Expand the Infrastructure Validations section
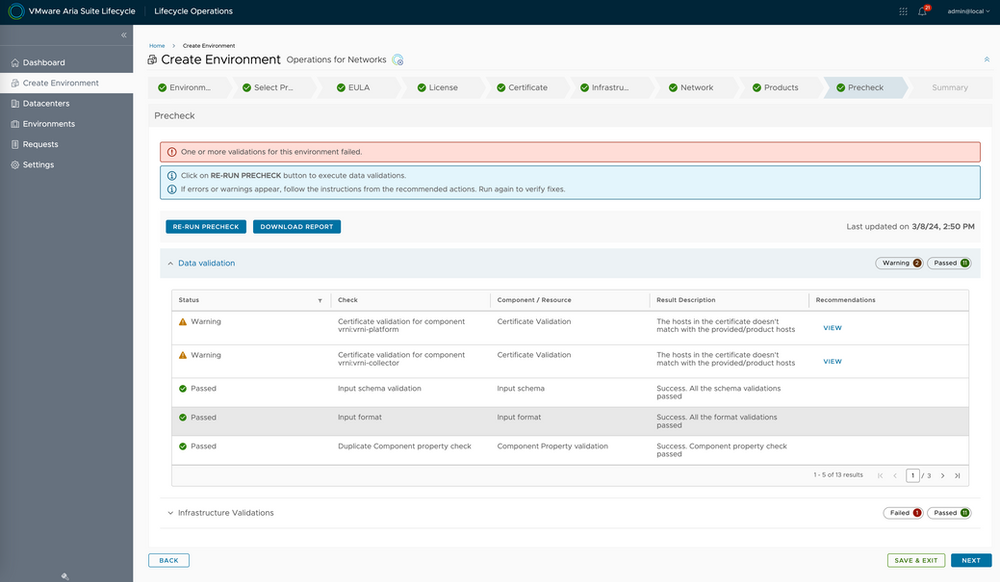1000x582 pixels. tap(170, 513)
